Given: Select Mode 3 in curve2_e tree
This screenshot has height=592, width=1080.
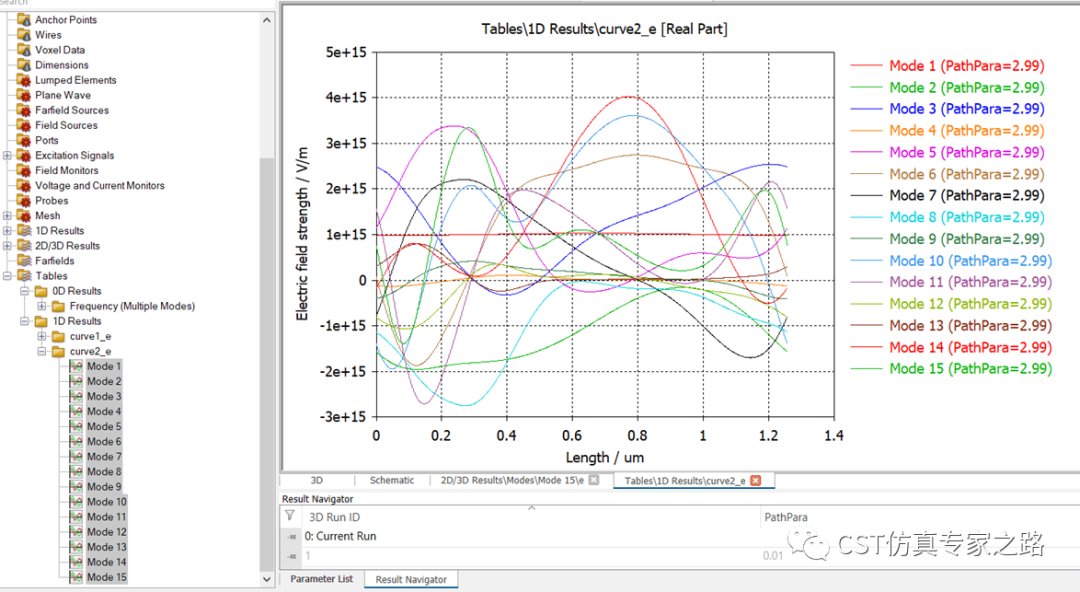Looking at the screenshot, I should coord(104,396).
